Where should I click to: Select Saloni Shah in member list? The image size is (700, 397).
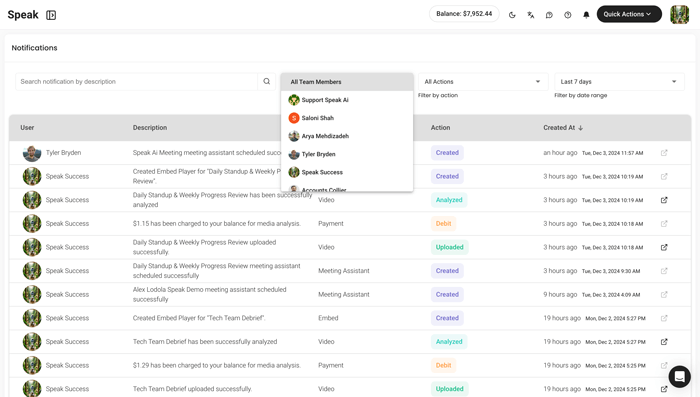[x=347, y=118]
